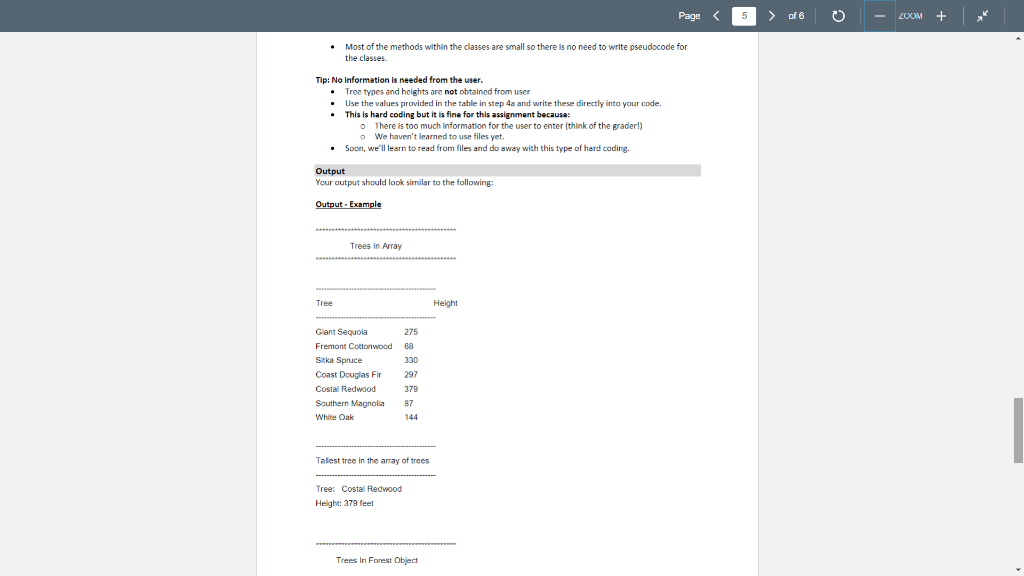Click the 'Height: 379 feet' line
The height and width of the screenshot is (576, 1024).
pyautogui.click(x=344, y=504)
